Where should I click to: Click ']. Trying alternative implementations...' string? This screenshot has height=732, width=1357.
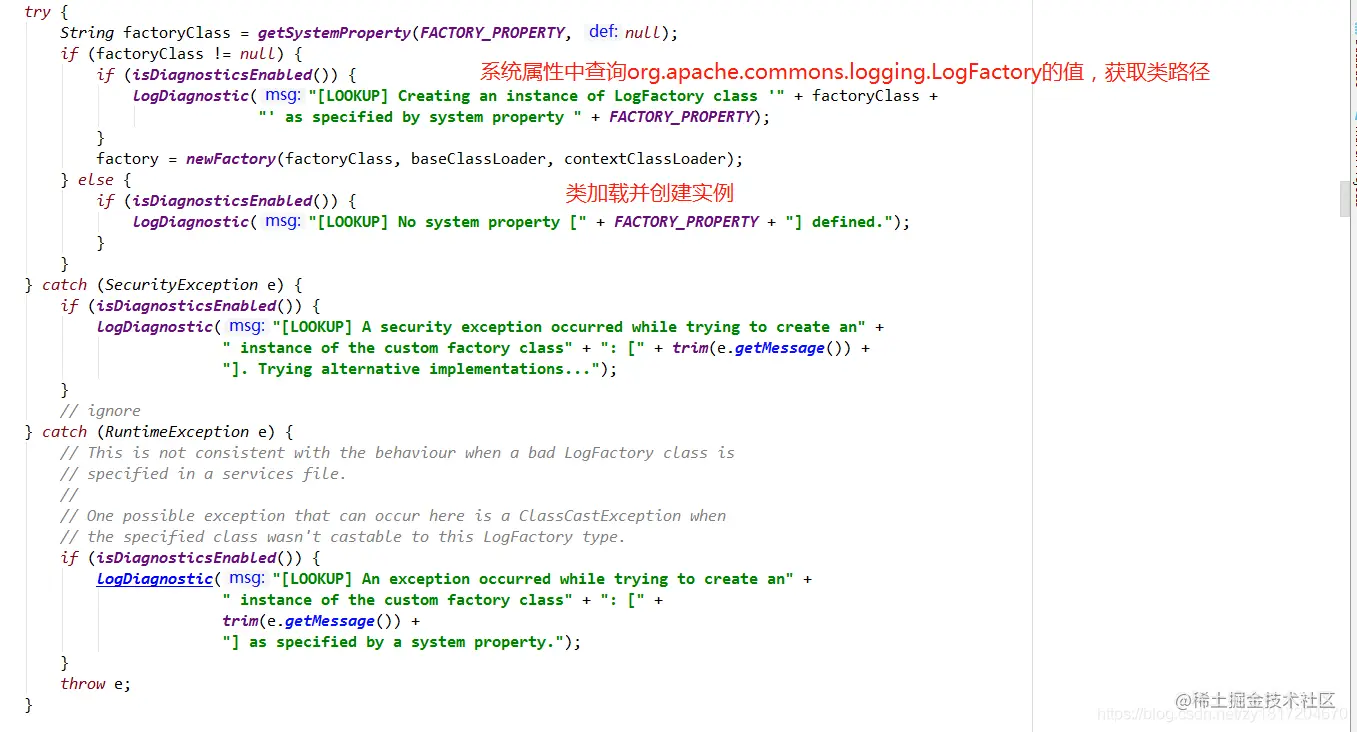tap(411, 369)
